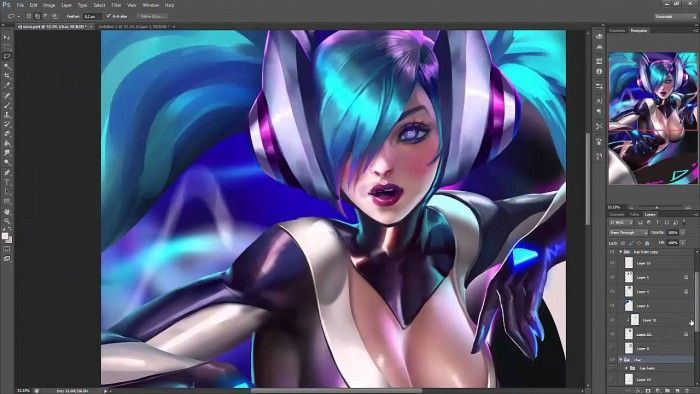Click Create new group folder icon
The width and height of the screenshot is (700, 394).
coord(667,391)
